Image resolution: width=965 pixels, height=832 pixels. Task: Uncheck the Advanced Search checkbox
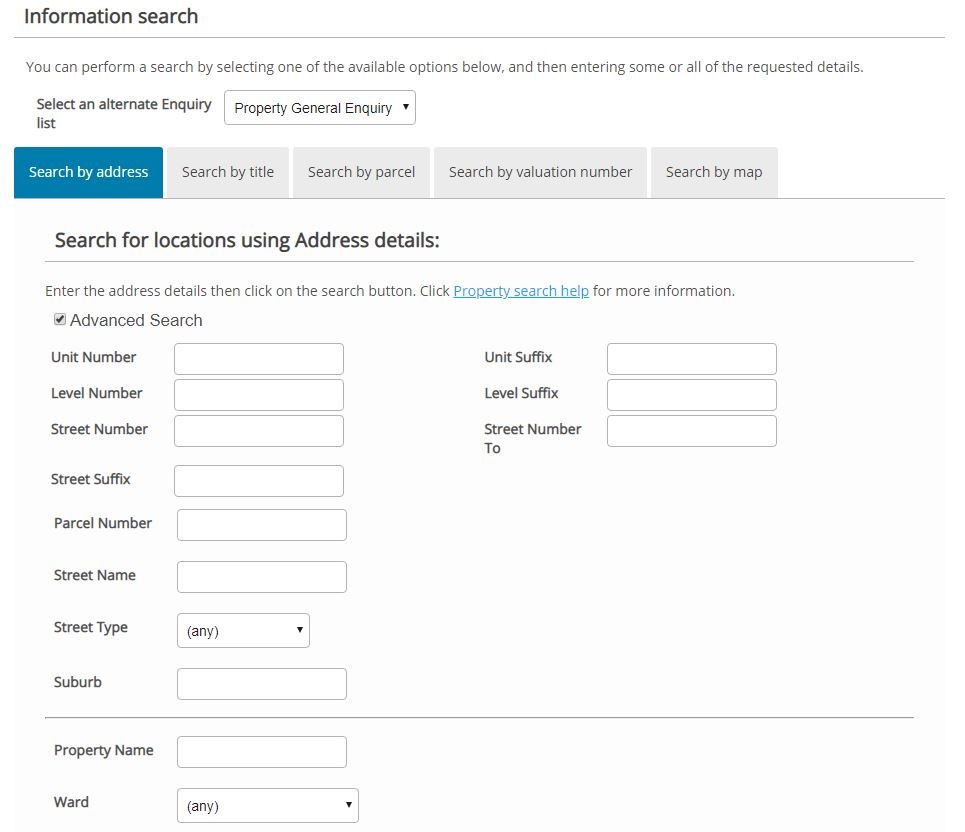(x=60, y=320)
